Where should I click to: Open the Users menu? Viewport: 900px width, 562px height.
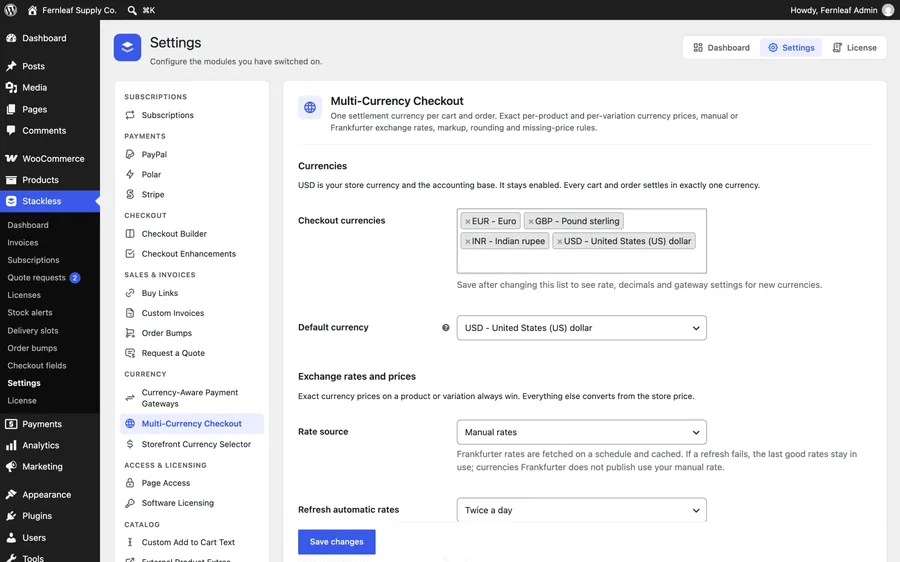point(50,537)
